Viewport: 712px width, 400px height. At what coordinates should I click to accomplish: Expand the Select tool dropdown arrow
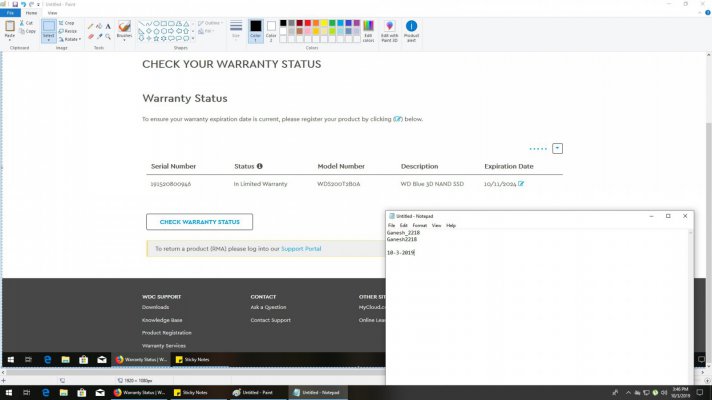[49, 40]
